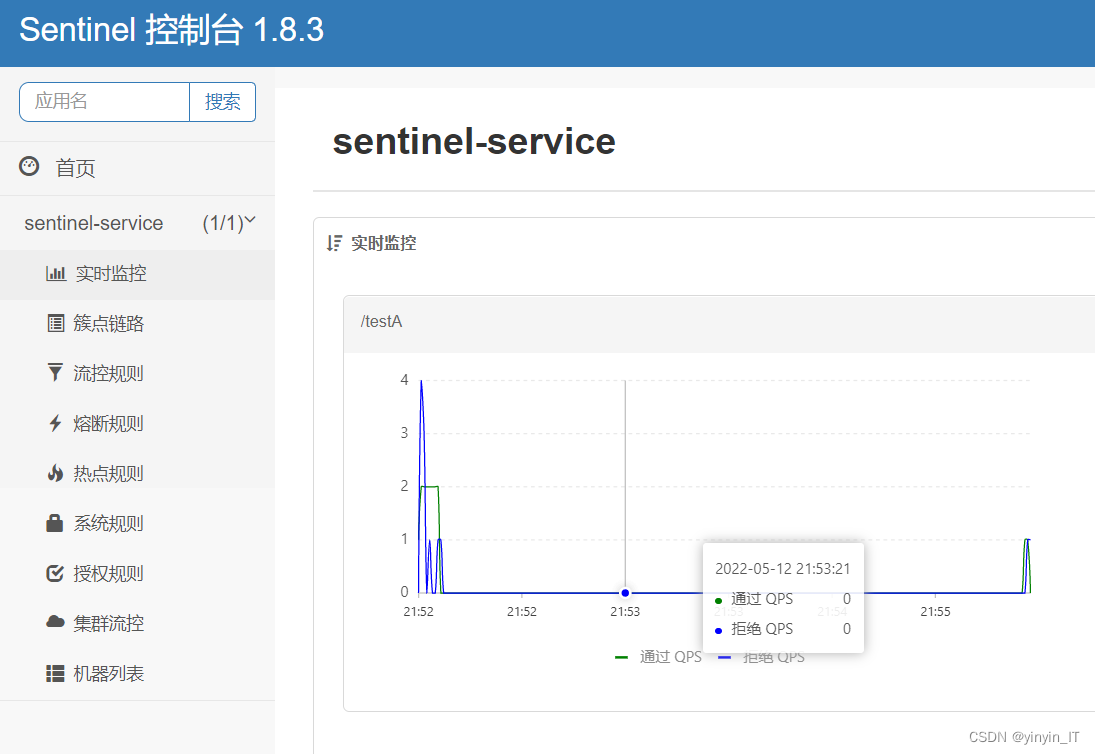The width and height of the screenshot is (1095, 754).
Task: Go to 簇点链路 in the sidebar
Action: 138,323
